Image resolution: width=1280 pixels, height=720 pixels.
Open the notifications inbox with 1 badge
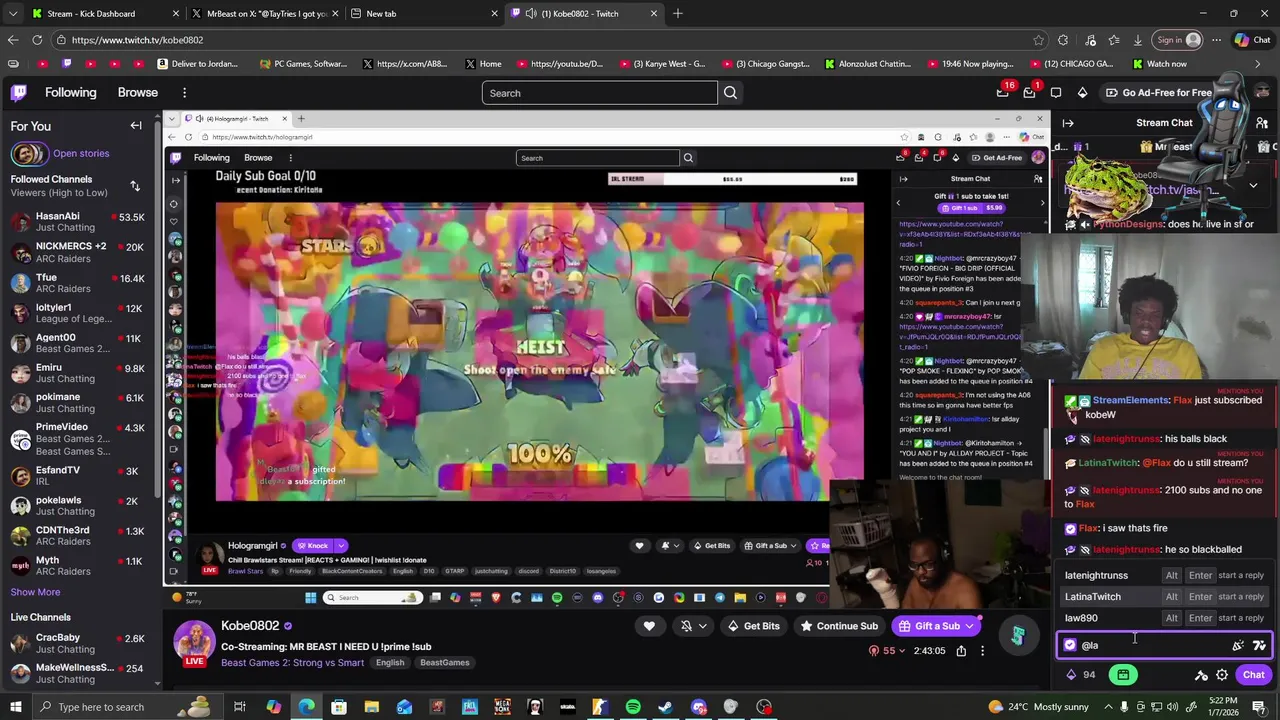pos(1029,92)
